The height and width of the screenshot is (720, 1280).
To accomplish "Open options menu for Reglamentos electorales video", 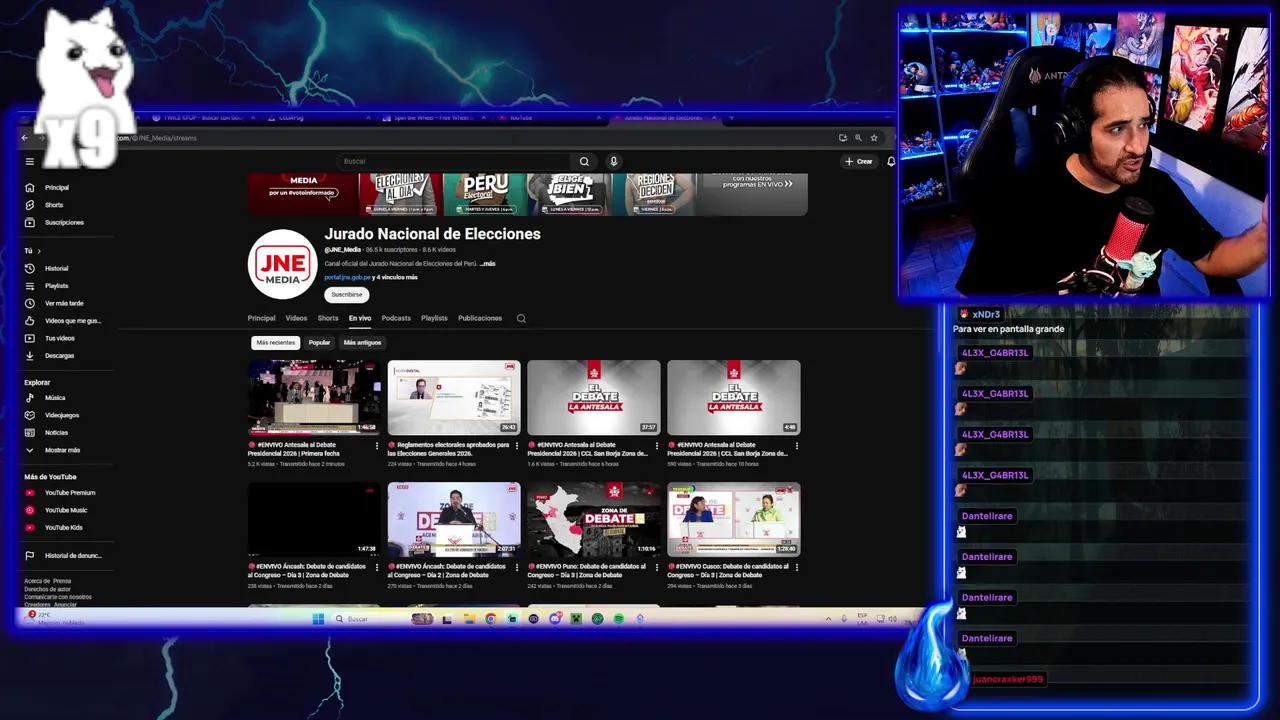I will point(517,446).
